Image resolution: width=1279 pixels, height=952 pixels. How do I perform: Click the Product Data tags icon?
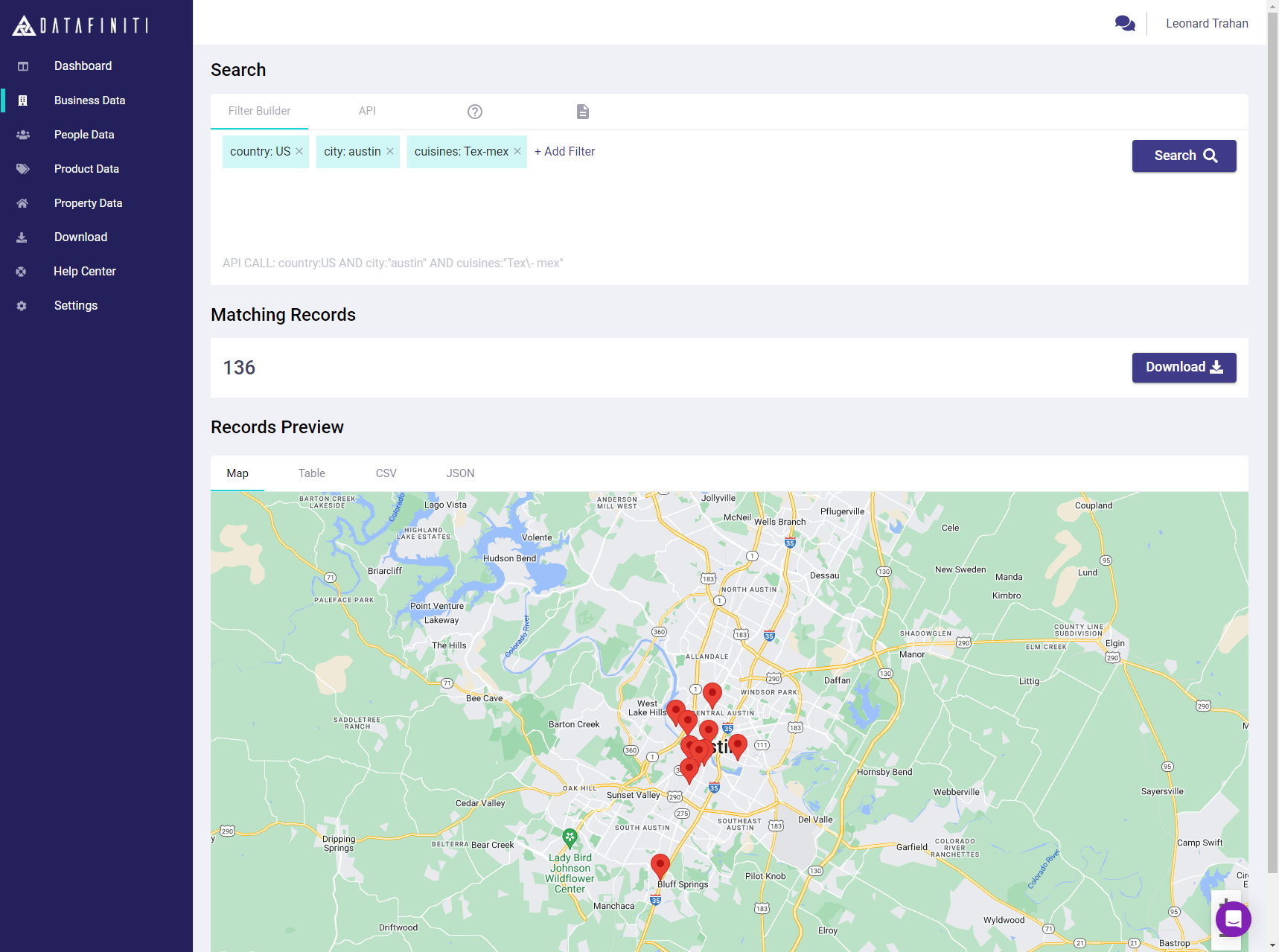(23, 169)
